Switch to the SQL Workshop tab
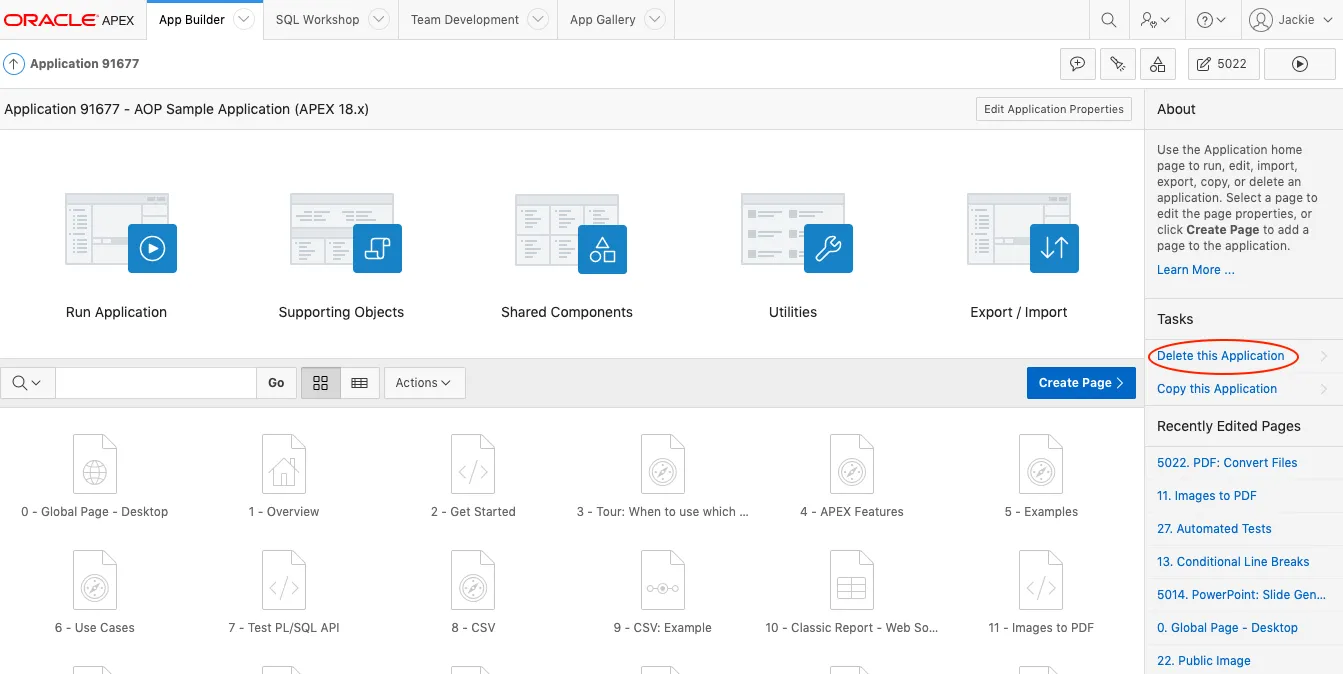Screen dimensions: 1343x674 tap(317, 20)
